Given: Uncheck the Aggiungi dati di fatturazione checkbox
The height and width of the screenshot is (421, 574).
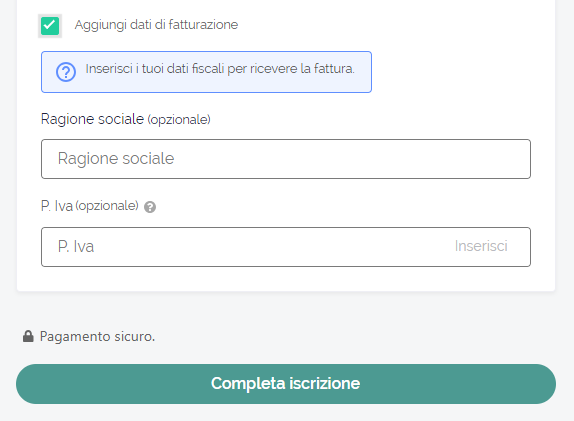Looking at the screenshot, I should pyautogui.click(x=50, y=26).
